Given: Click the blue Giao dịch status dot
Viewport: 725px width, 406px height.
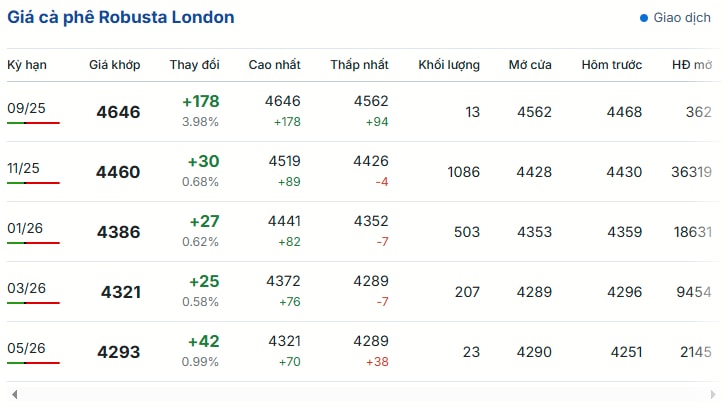Looking at the screenshot, I should (644, 18).
